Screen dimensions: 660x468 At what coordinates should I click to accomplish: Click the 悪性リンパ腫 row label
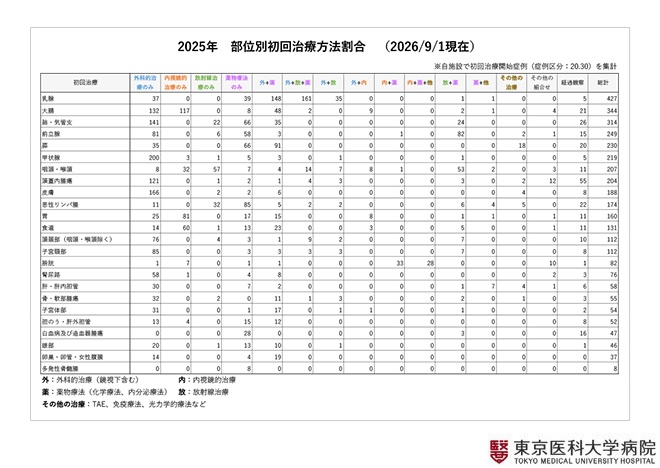60,205
